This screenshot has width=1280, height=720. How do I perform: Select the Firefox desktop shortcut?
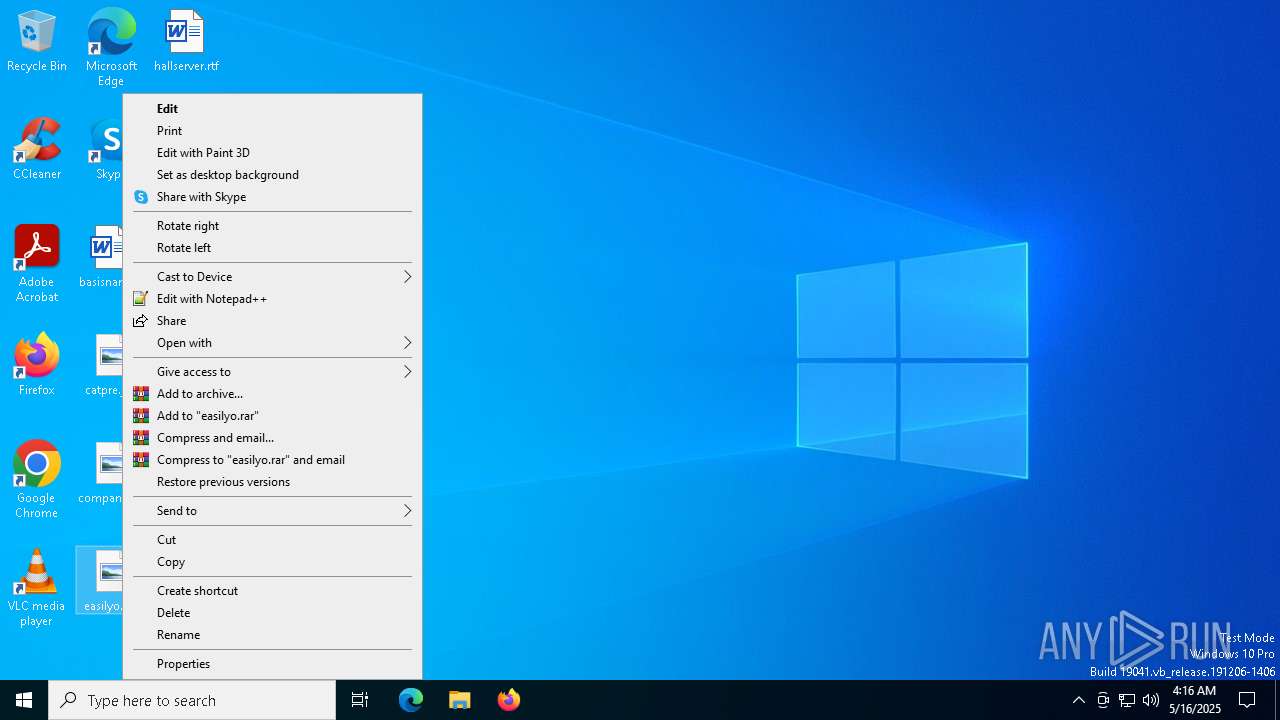37,365
